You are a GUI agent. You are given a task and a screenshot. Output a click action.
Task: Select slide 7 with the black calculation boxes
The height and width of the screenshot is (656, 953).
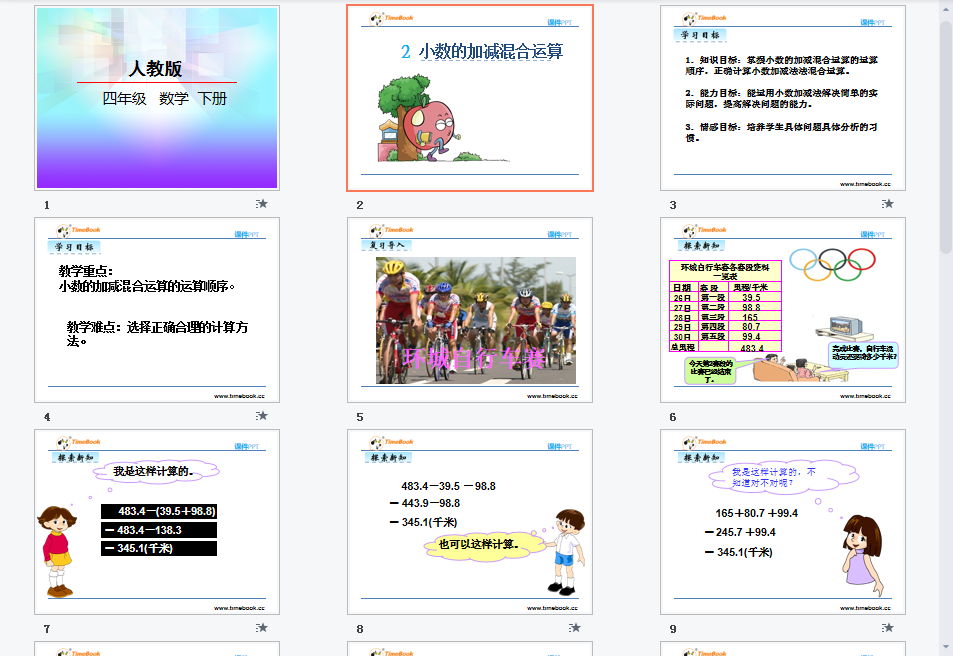pos(157,522)
